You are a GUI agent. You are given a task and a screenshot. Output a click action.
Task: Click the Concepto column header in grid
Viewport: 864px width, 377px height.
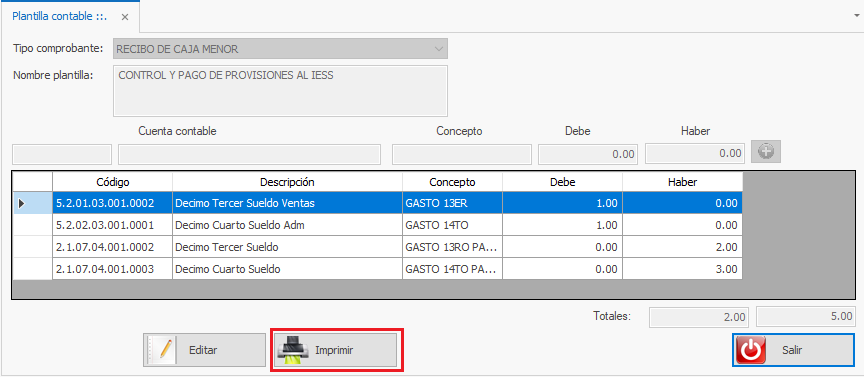pos(452,182)
